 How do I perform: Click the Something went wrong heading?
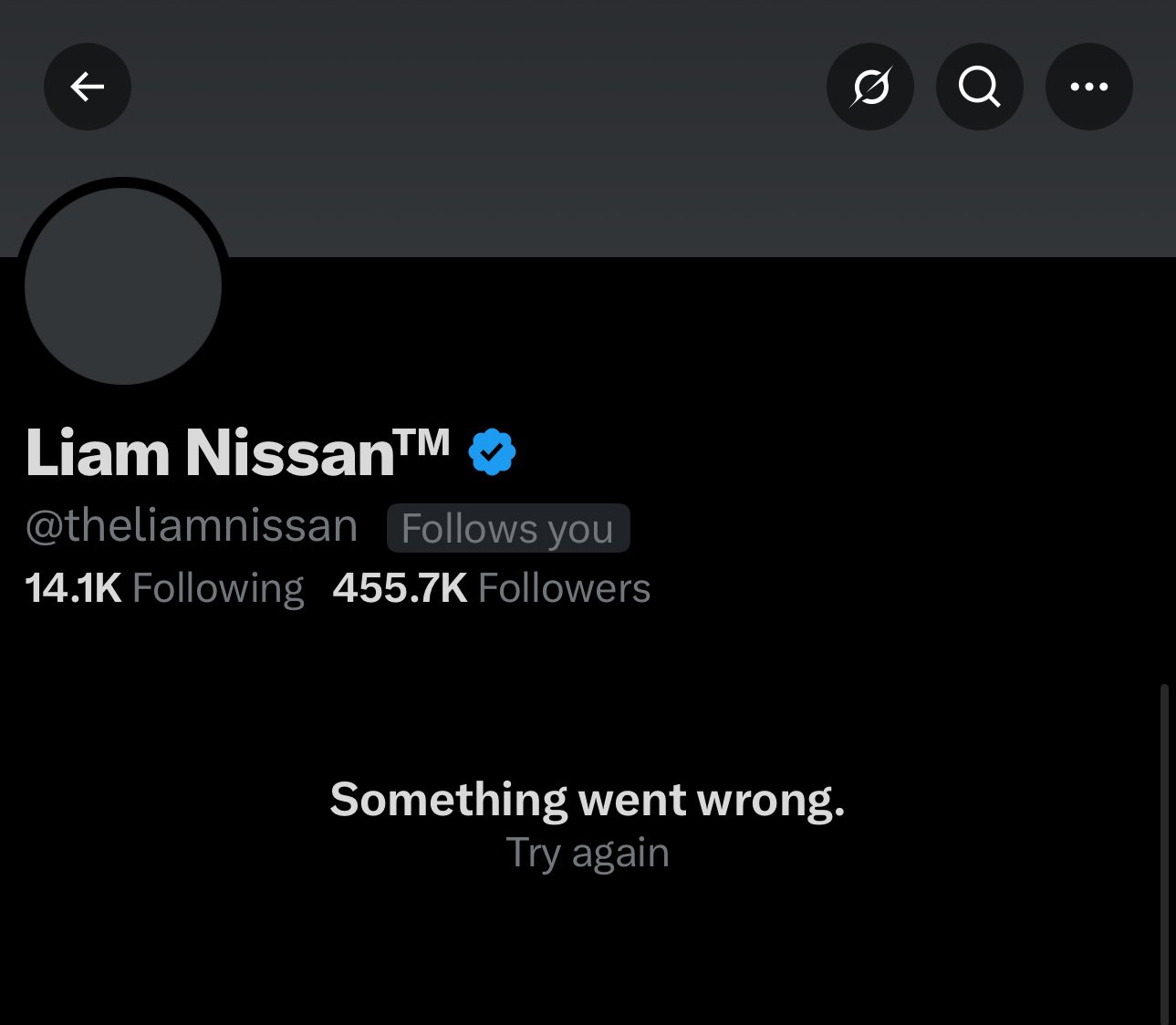[588, 800]
